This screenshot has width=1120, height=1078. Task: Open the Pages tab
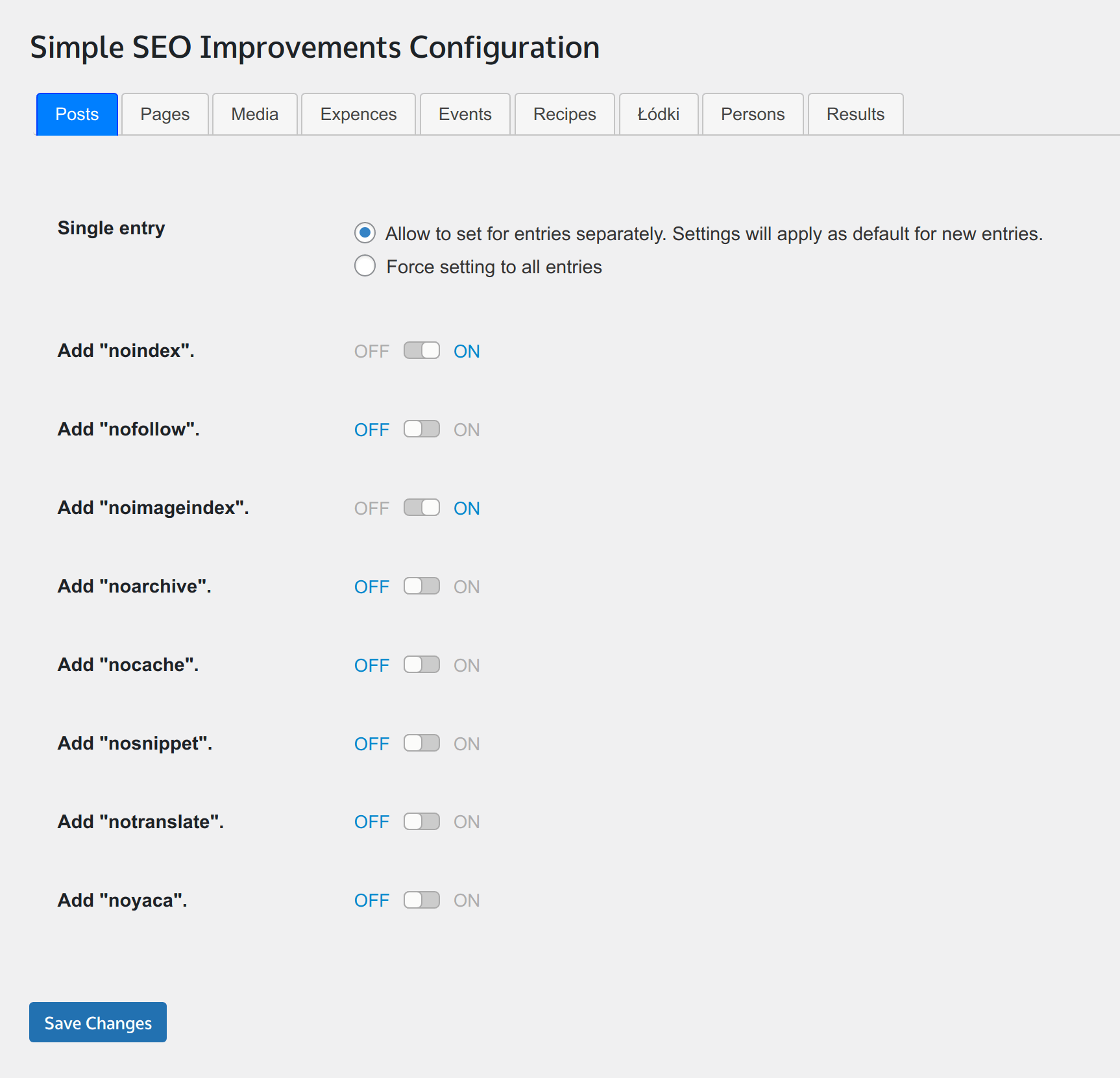[165, 114]
